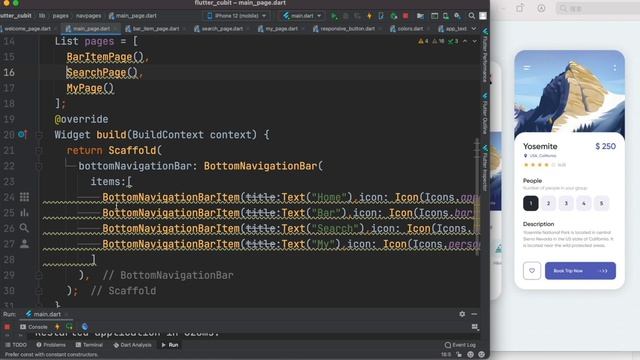Open Run panel layout options icon
The height and width of the screenshot is (360, 640).
(x=475, y=327)
